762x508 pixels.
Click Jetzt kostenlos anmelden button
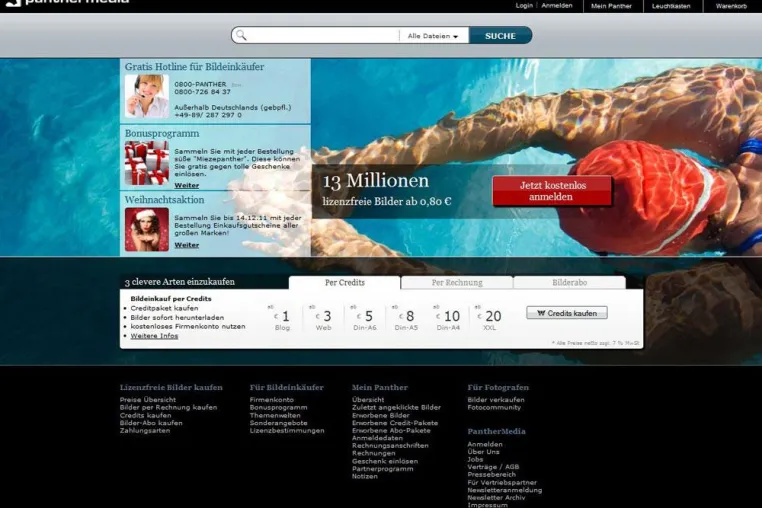click(552, 191)
